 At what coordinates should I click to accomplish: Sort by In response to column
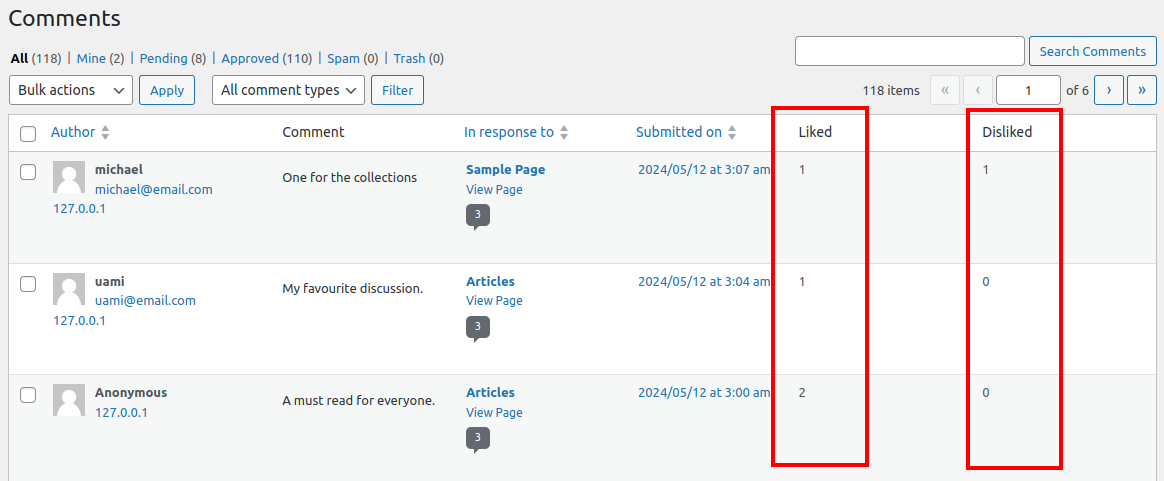coord(517,132)
